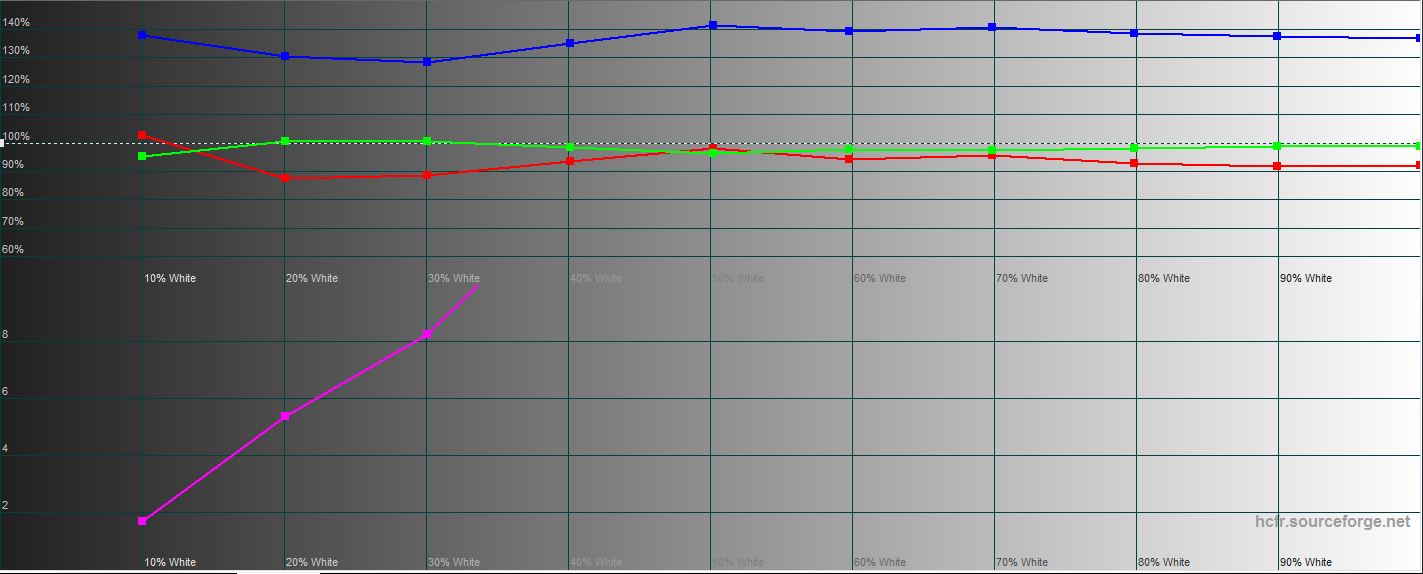The width and height of the screenshot is (1423, 574).
Task: Select the red marker at 80% White
Action: point(1134,163)
